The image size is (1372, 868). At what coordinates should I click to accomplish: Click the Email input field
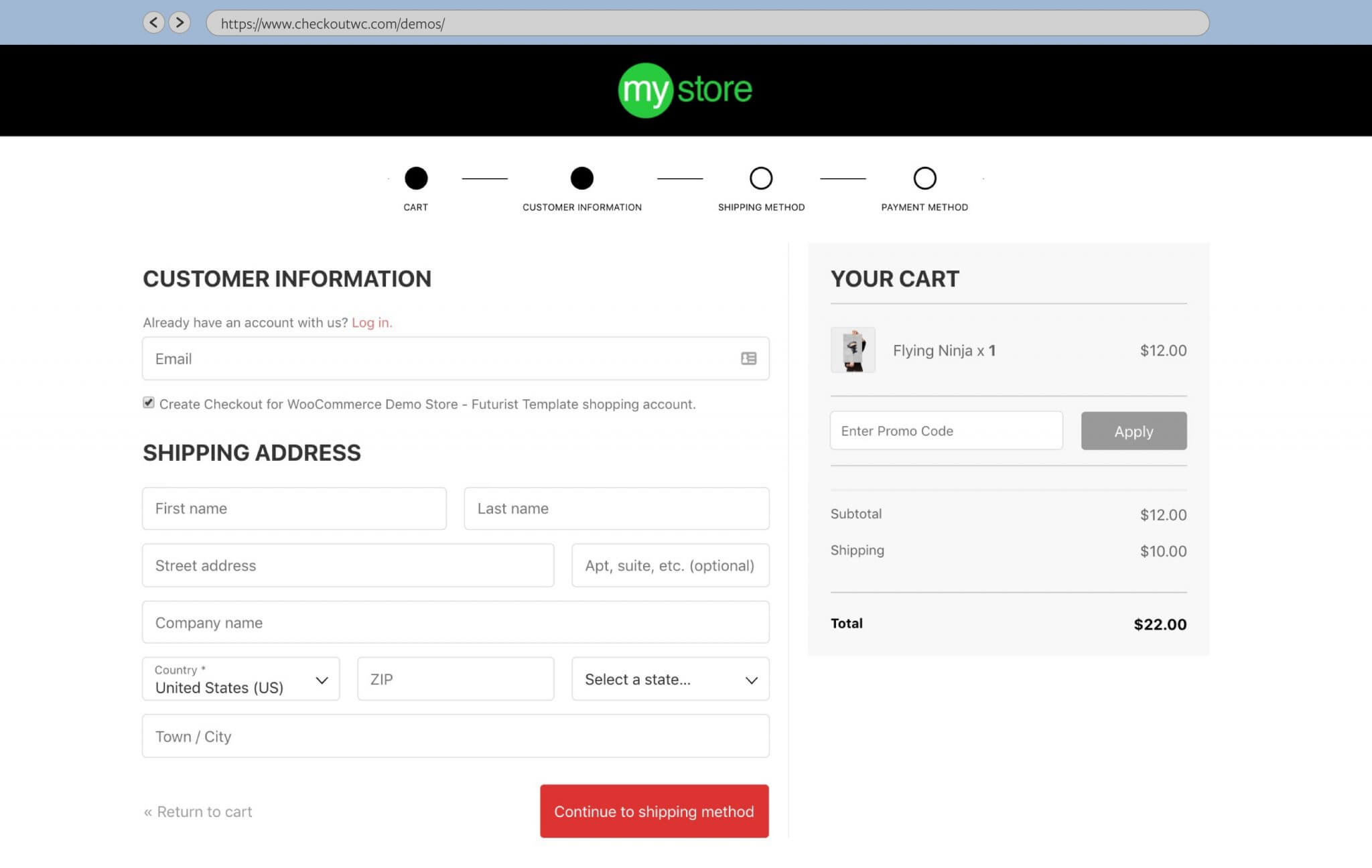pyautogui.click(x=455, y=358)
